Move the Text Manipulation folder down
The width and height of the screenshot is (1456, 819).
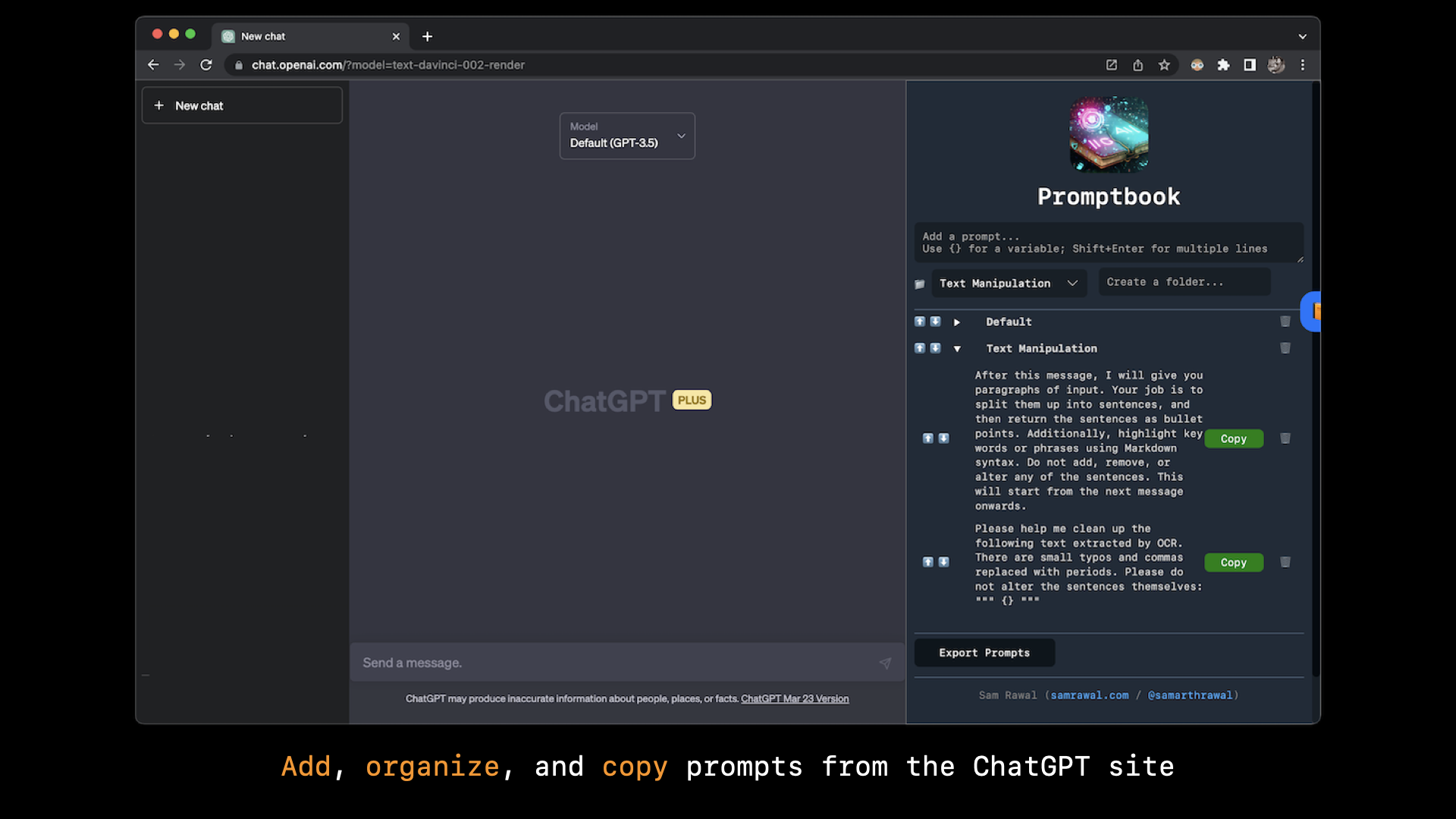pos(936,348)
